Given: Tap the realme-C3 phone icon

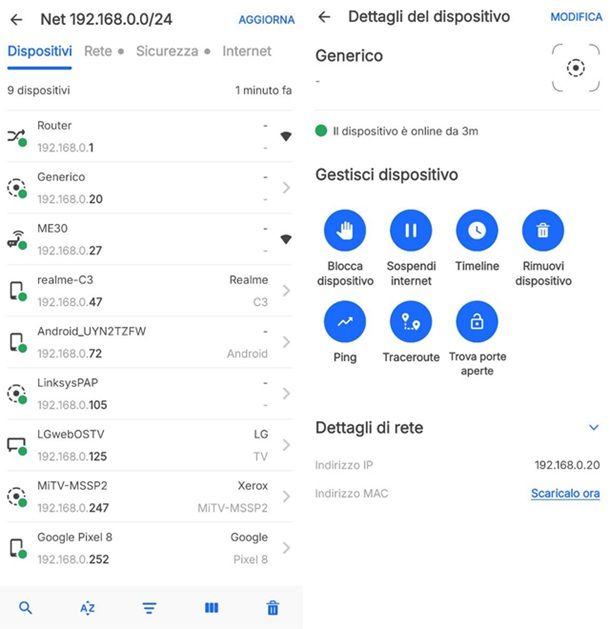Looking at the screenshot, I should pos(17,291).
